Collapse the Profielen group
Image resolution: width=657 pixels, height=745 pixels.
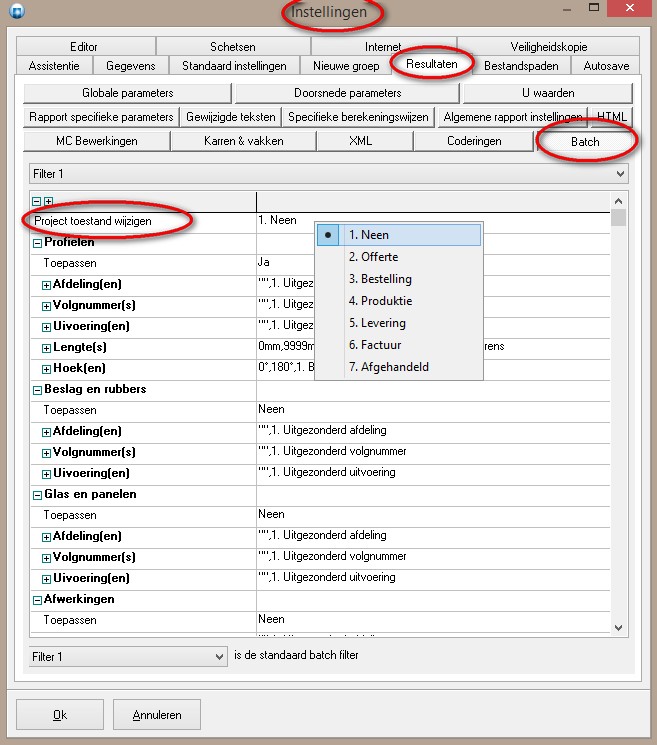click(x=37, y=243)
